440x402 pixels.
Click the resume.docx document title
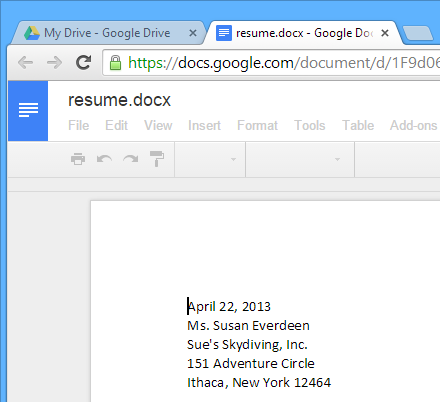pyautogui.click(x=119, y=100)
